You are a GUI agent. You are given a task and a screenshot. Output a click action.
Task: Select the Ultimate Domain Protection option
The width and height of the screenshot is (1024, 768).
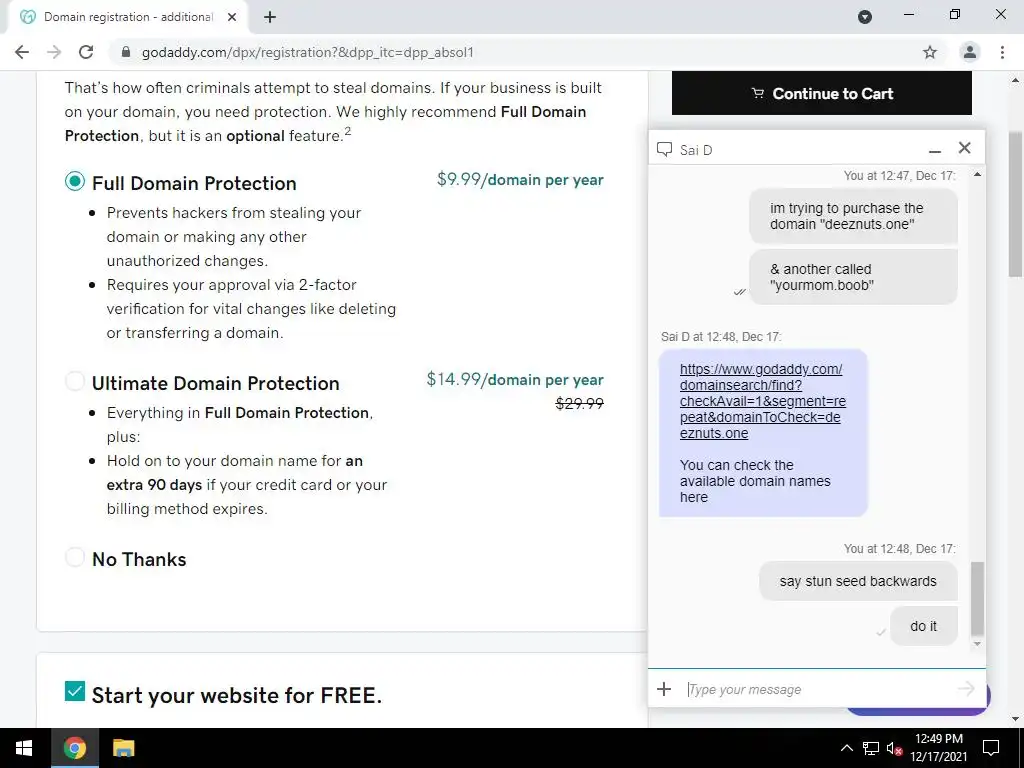(75, 381)
